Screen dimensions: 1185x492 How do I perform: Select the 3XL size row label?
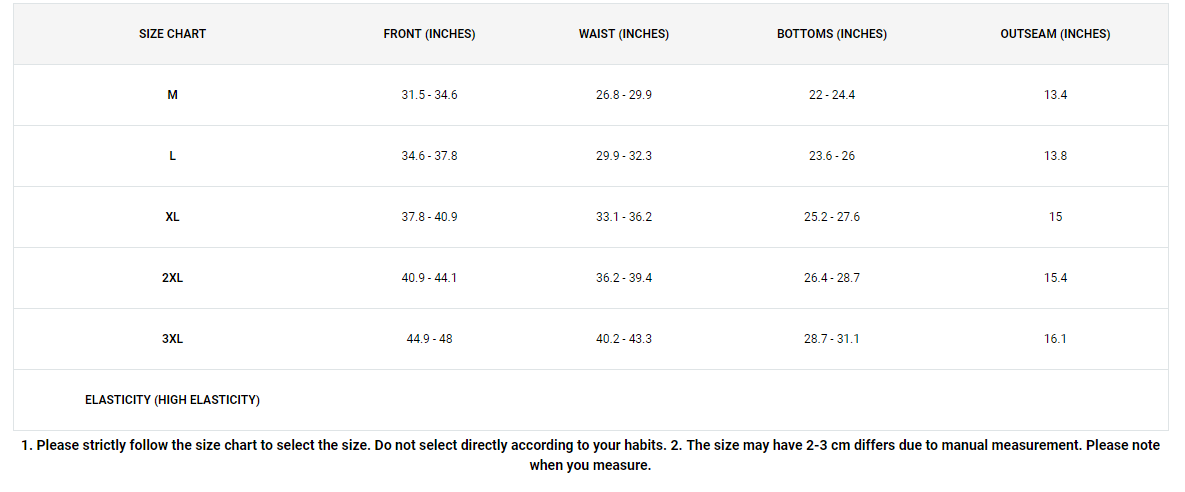(x=172, y=339)
